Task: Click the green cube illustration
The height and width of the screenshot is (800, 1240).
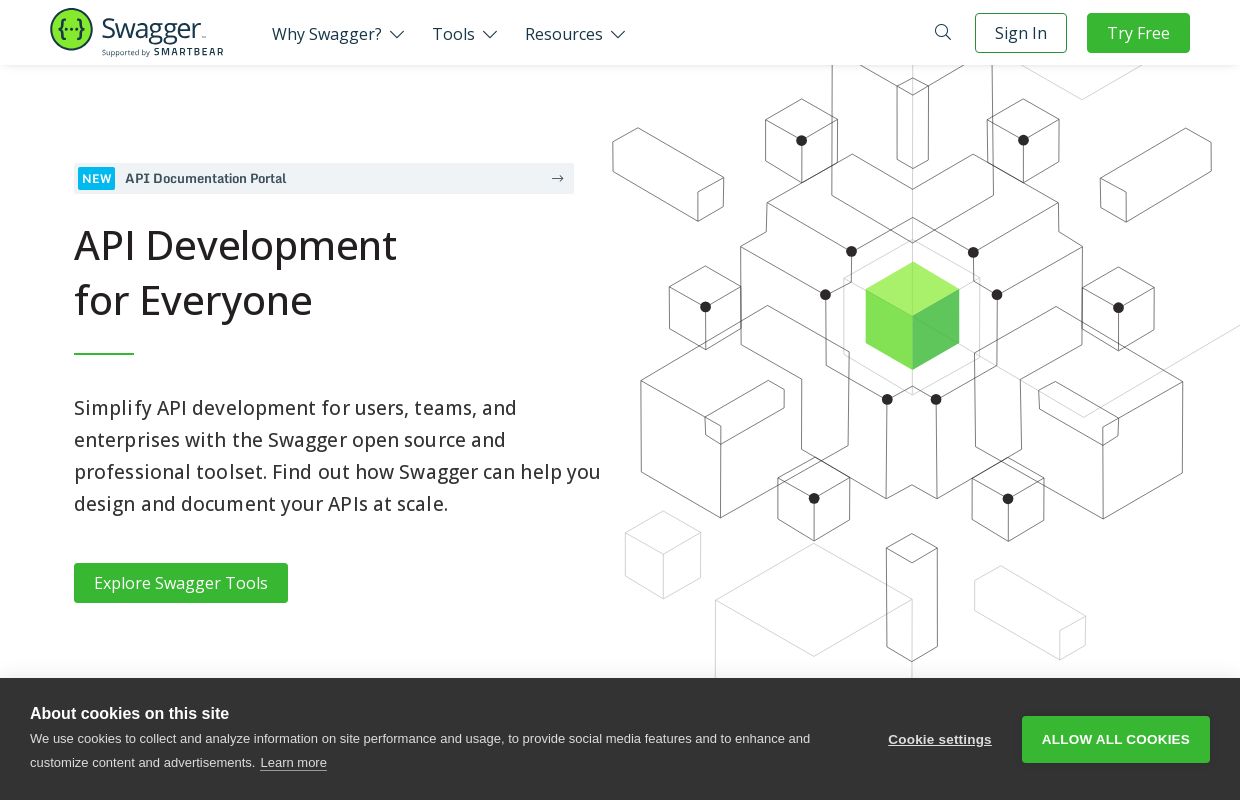Action: (912, 316)
